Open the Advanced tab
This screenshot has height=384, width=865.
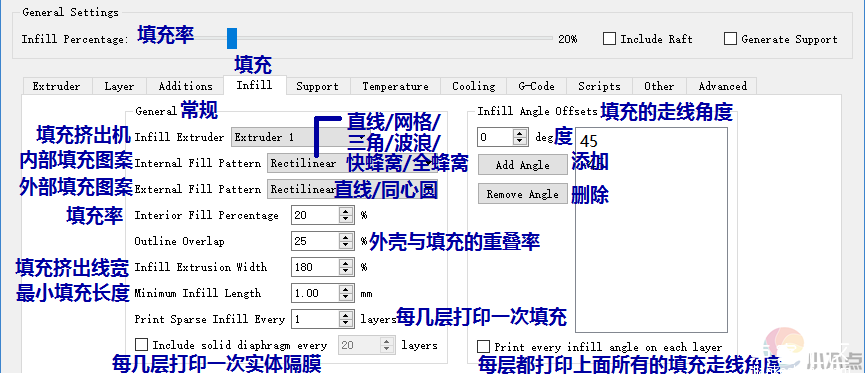pyautogui.click(x=722, y=86)
